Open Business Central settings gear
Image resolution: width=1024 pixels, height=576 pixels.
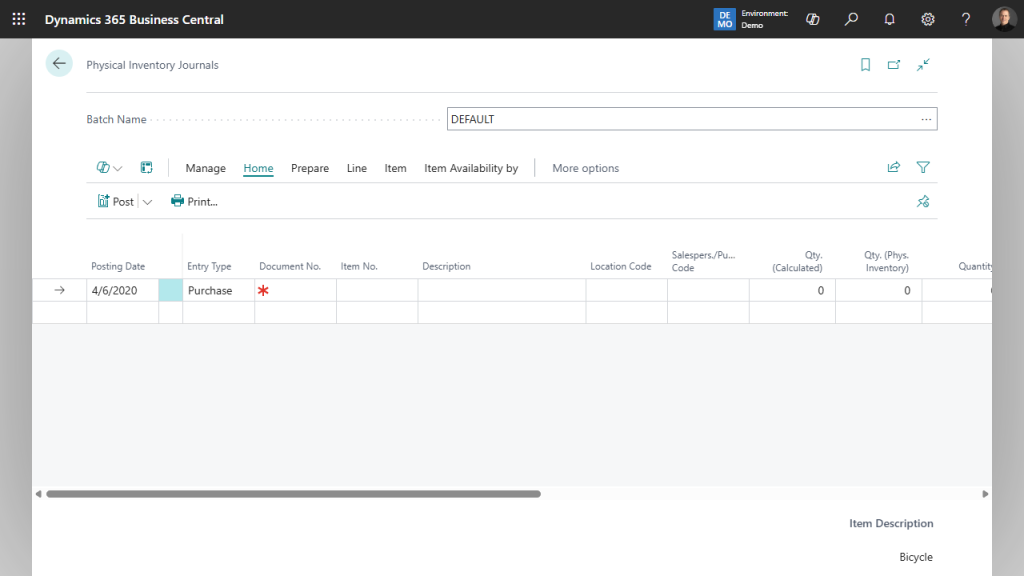pyautogui.click(x=927, y=19)
